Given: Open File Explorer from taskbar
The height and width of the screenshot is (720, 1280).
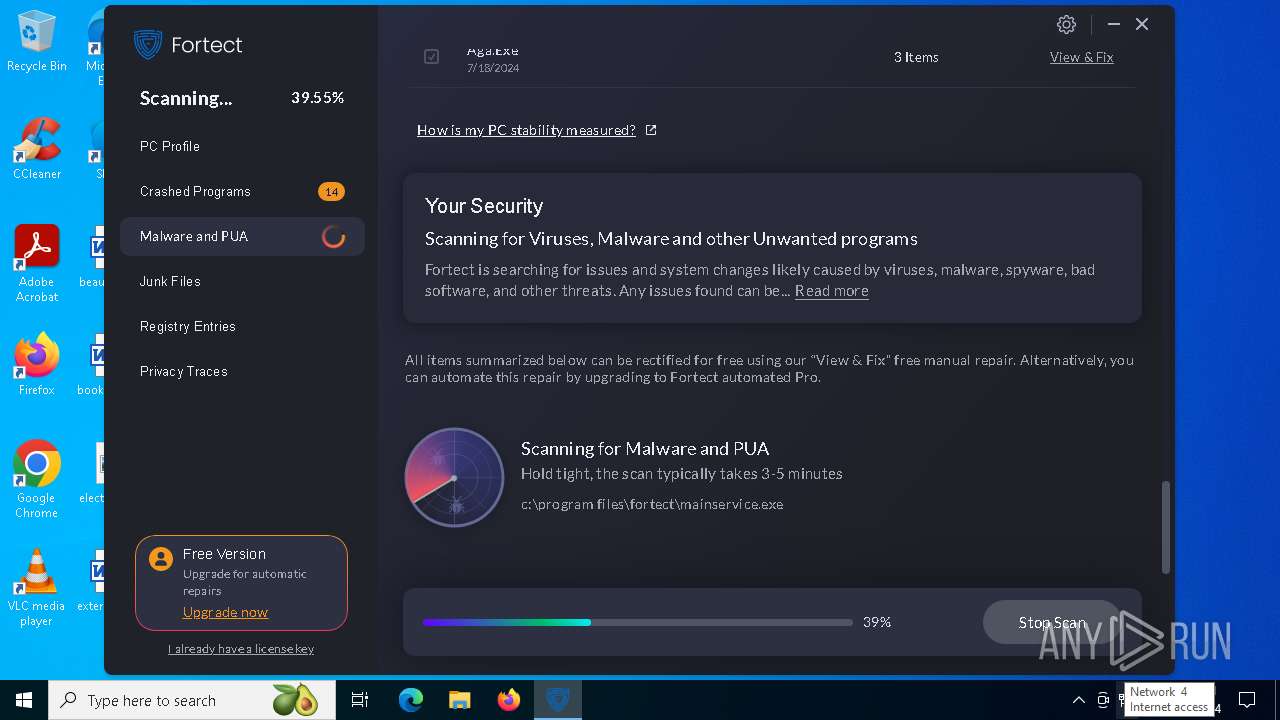Looking at the screenshot, I should point(460,700).
